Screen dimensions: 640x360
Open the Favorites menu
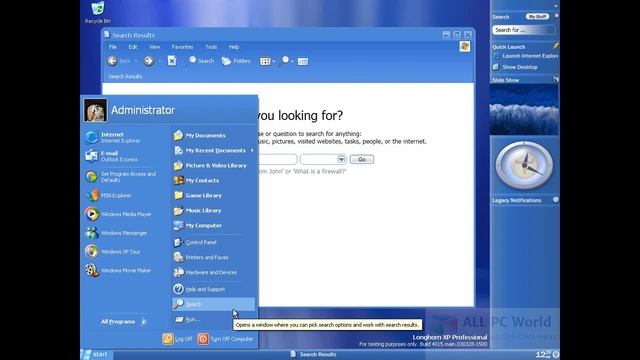182,47
